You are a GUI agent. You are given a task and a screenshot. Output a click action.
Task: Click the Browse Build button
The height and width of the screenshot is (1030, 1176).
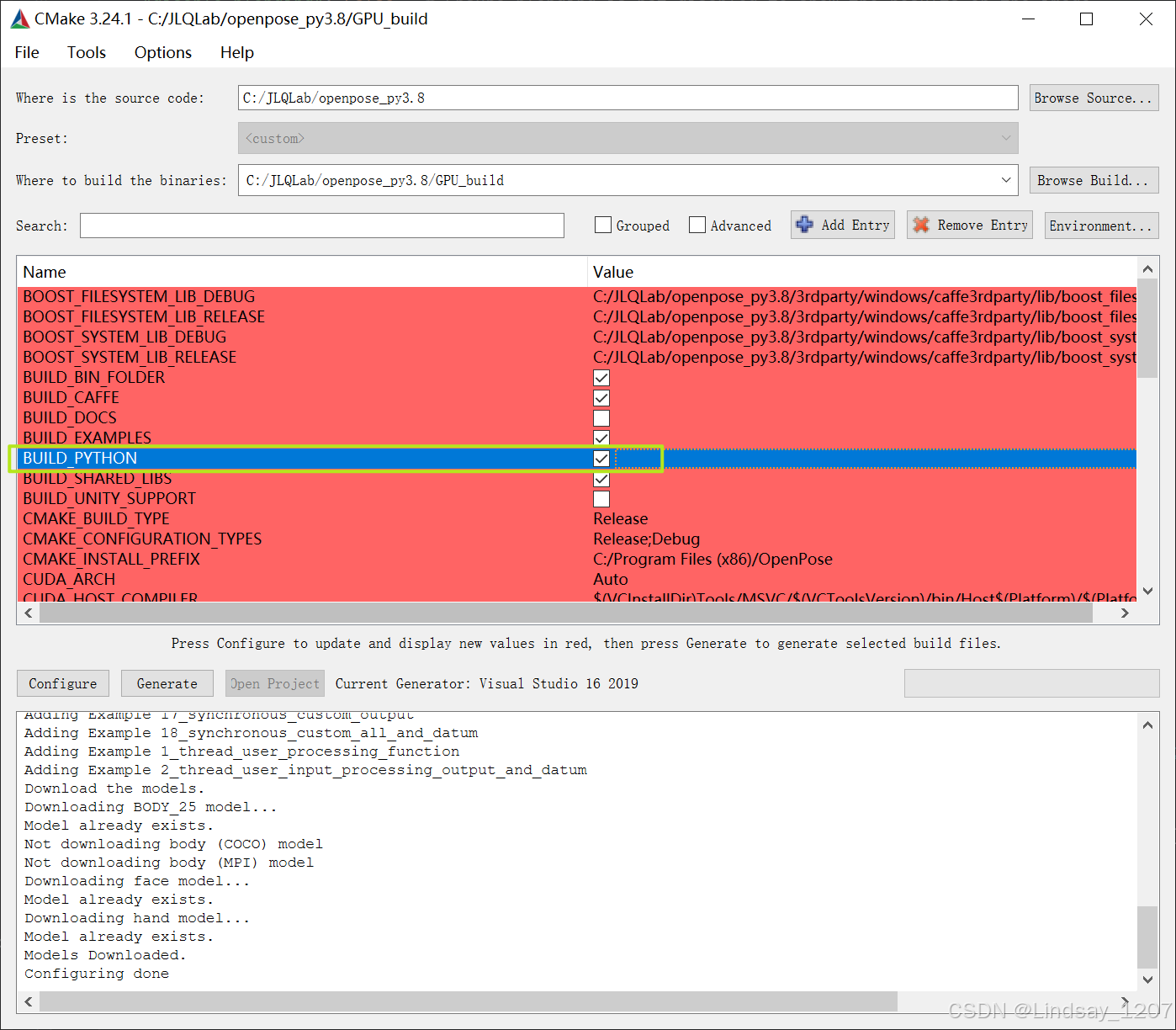(1094, 180)
